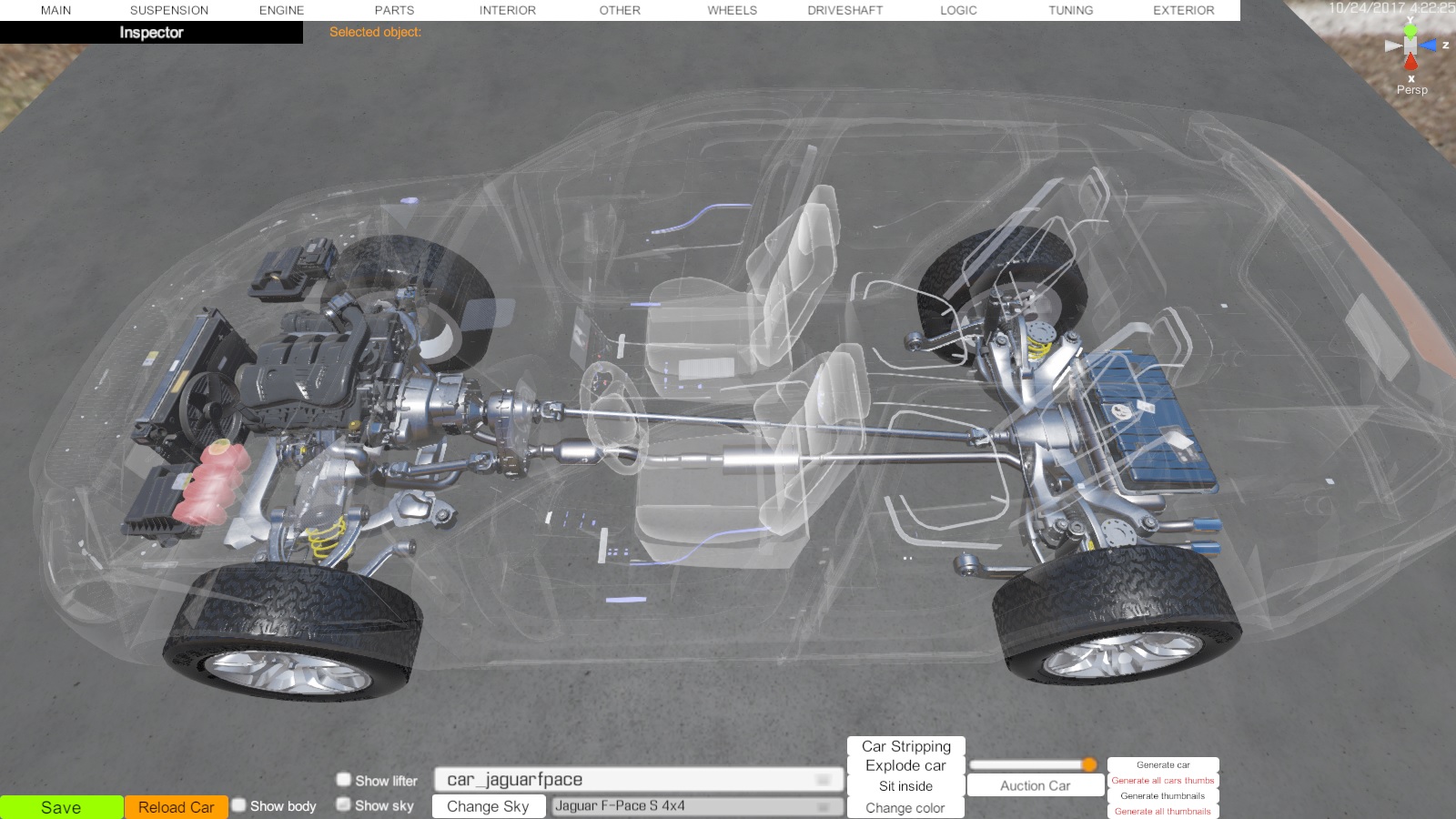Image resolution: width=1456 pixels, height=819 pixels.
Task: Check the Show body checkbox
Action: (x=239, y=805)
